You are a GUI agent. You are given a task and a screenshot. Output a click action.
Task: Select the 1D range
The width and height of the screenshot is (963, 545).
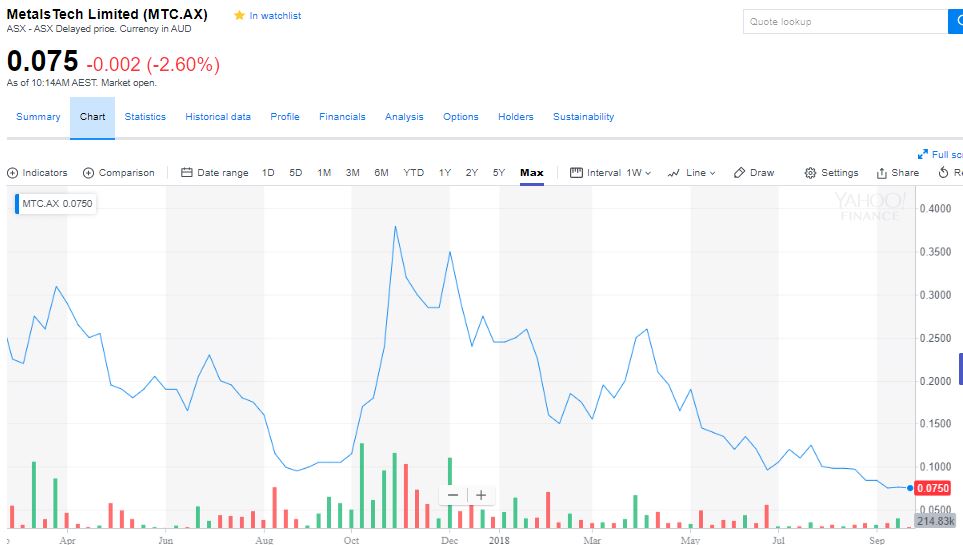coord(268,173)
